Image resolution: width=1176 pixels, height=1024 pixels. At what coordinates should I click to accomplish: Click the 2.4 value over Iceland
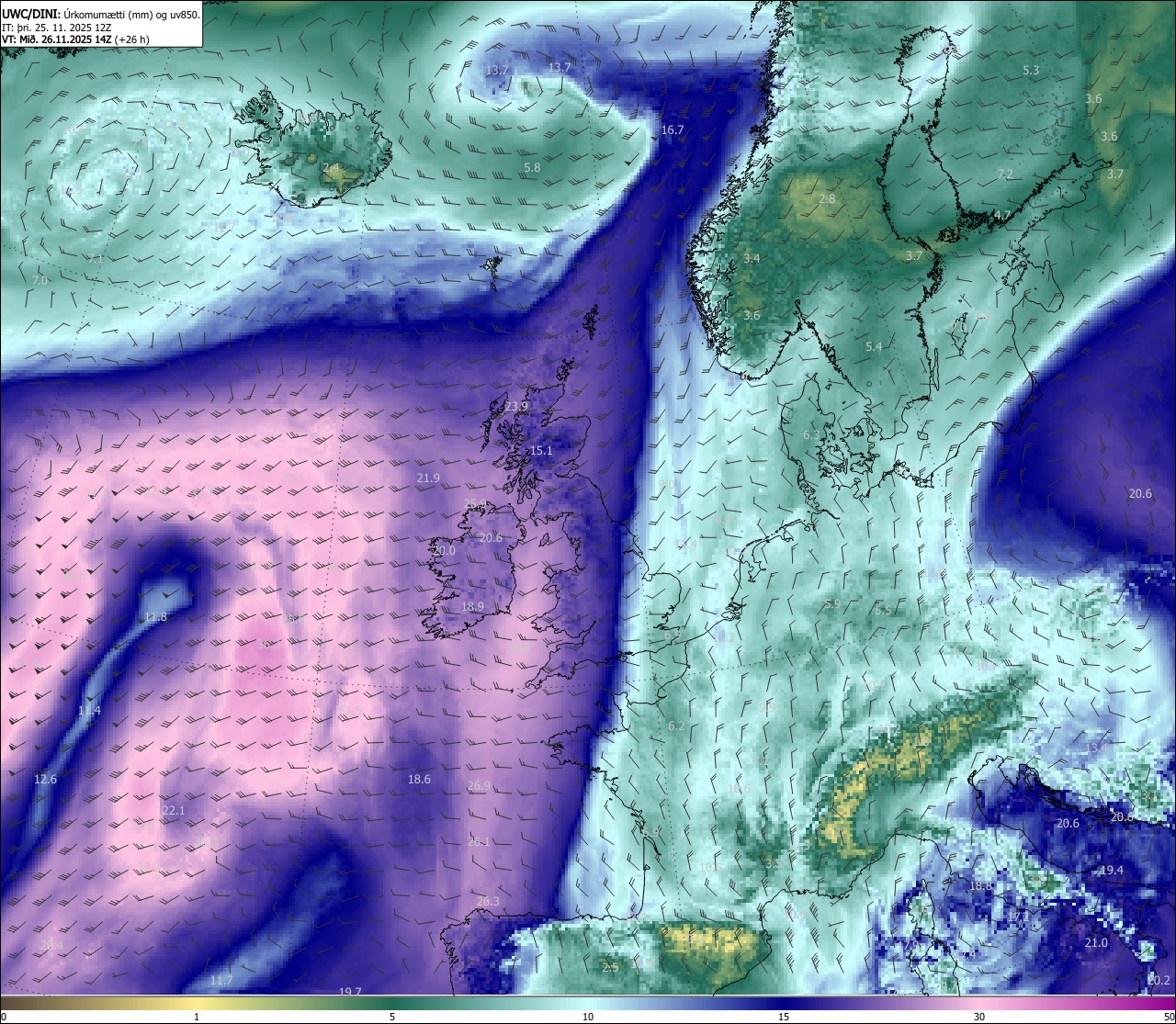(x=331, y=168)
